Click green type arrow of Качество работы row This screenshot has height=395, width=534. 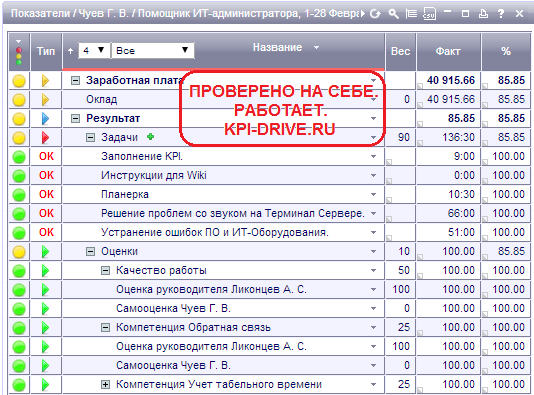(45, 271)
